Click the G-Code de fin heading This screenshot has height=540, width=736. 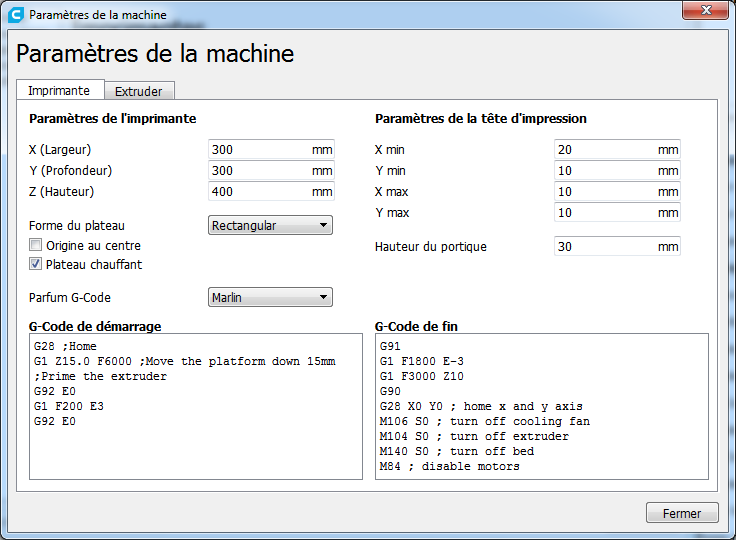coord(416,326)
